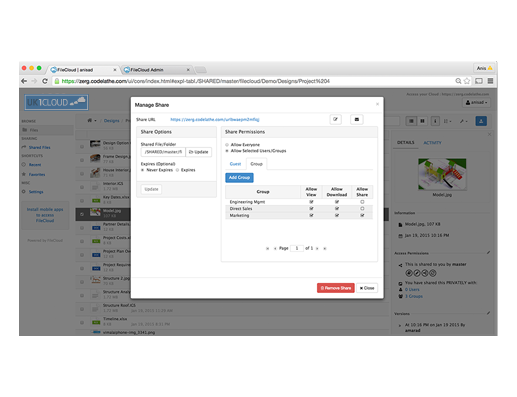
Task: Switch to the Guest tab
Action: tap(235, 164)
